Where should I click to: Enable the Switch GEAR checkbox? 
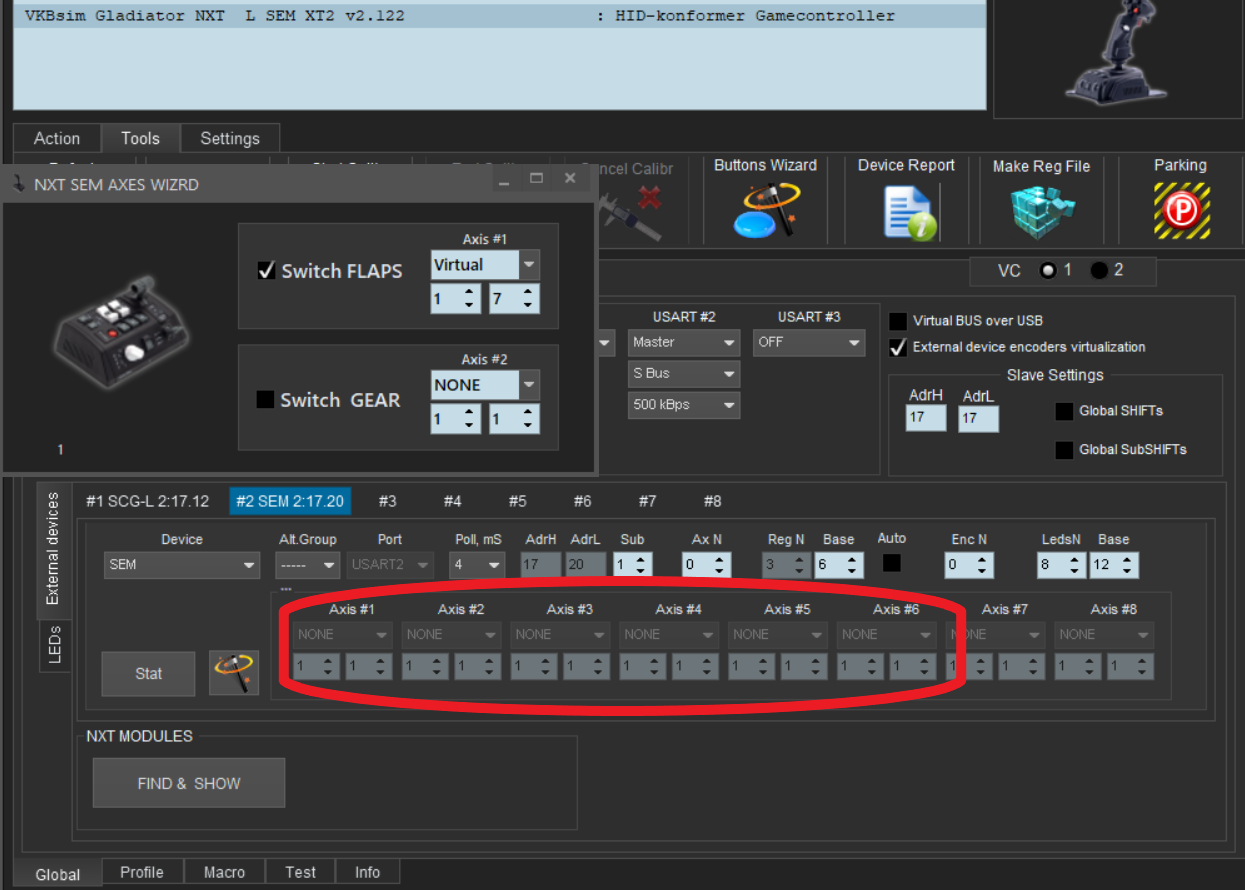click(265, 399)
